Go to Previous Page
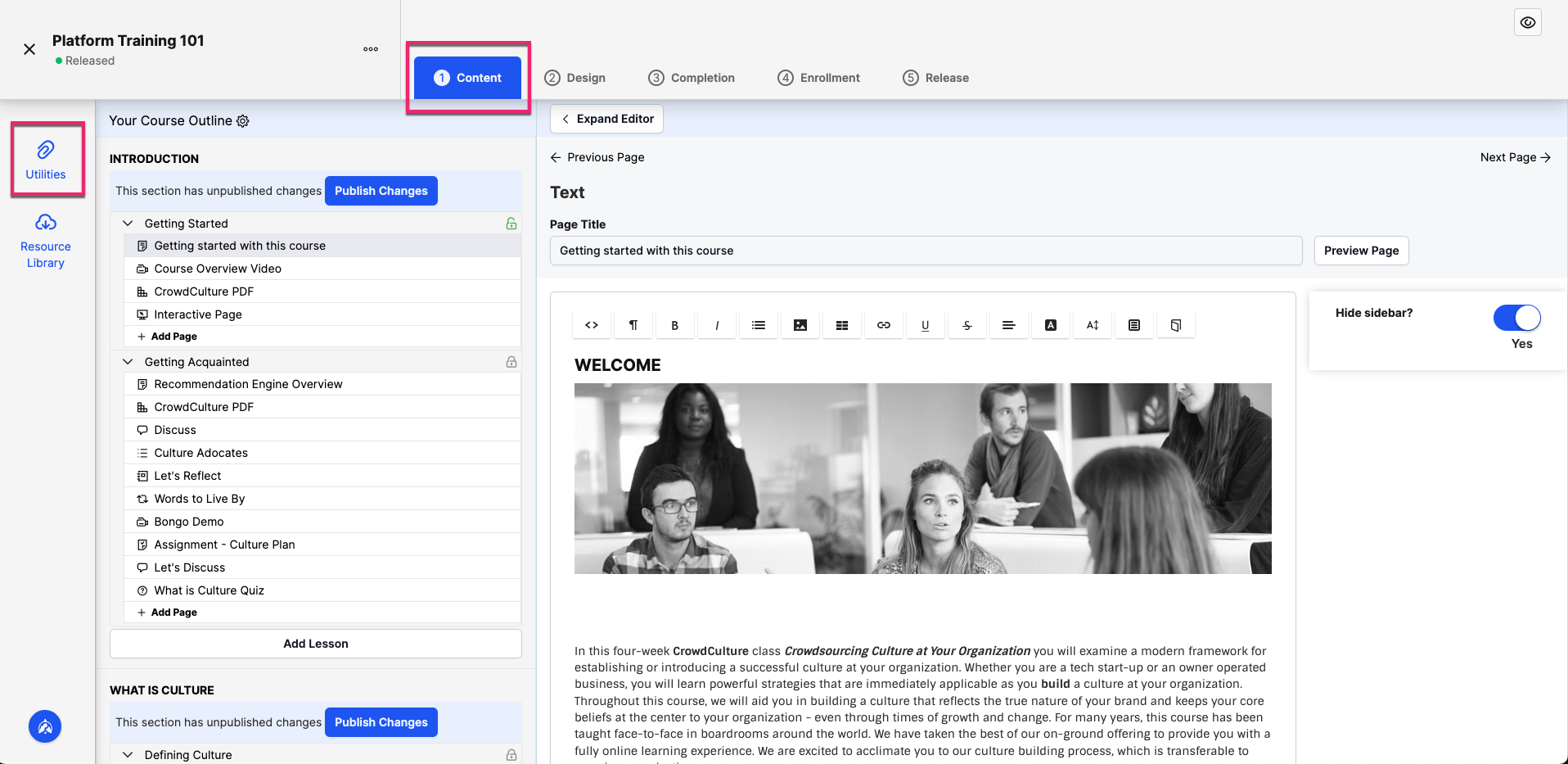The height and width of the screenshot is (764, 1568). click(597, 157)
